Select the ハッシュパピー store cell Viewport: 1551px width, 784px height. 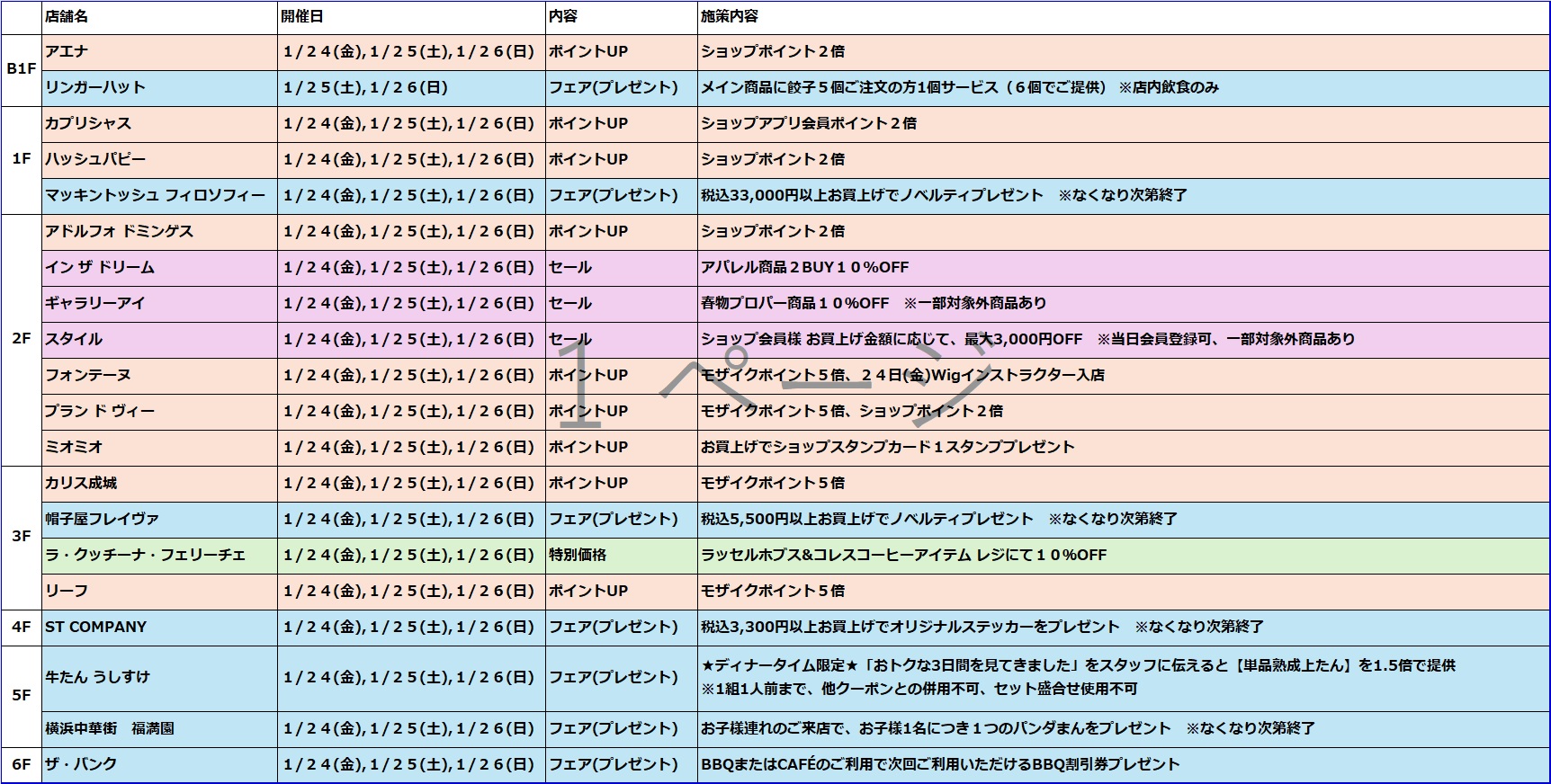pos(159,160)
